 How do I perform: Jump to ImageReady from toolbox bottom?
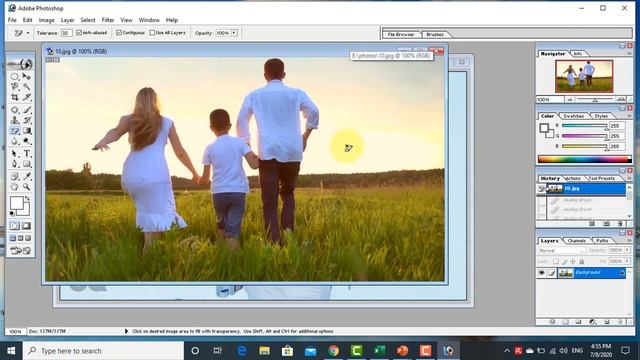pyautogui.click(x=20, y=251)
